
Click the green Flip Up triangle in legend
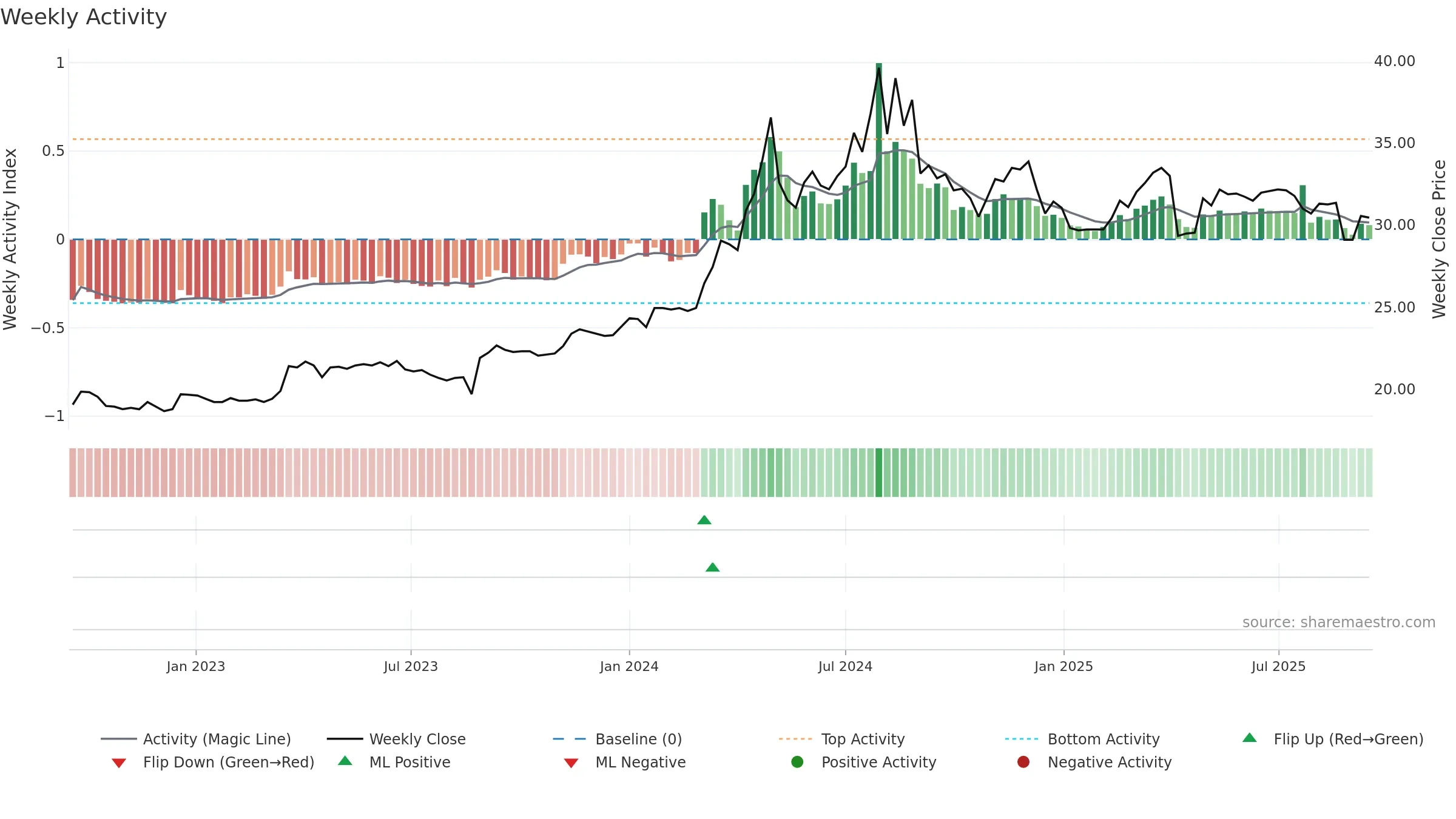click(x=1249, y=738)
